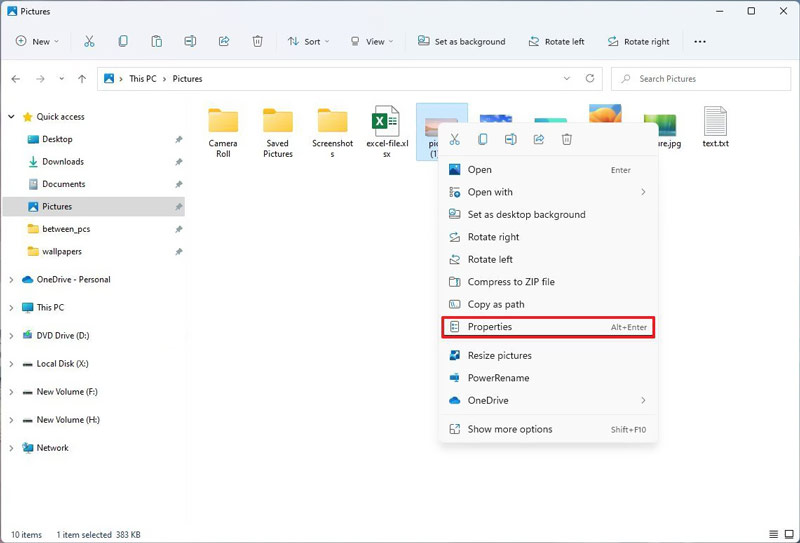Choose Open from context menu

click(x=548, y=170)
